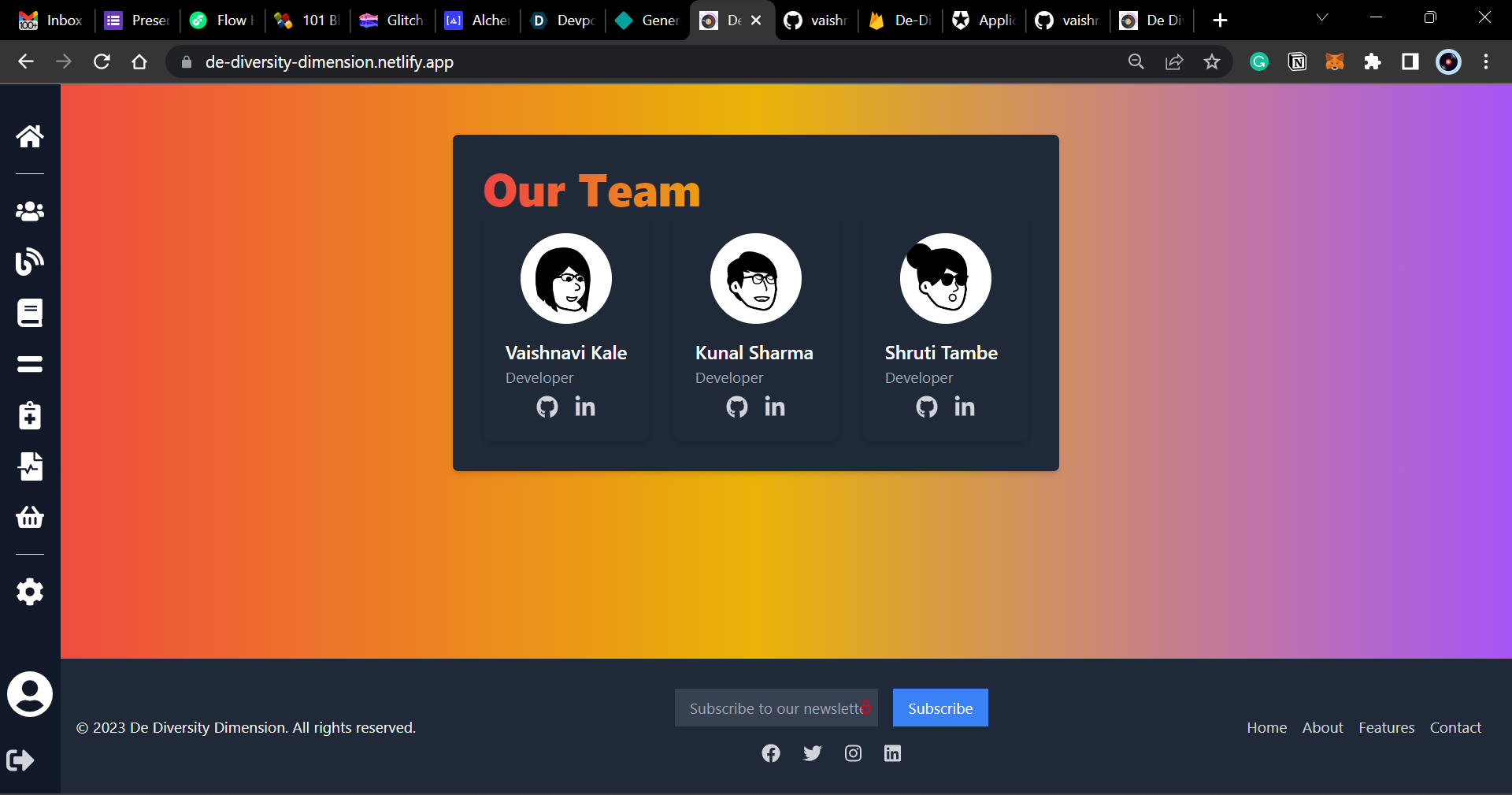1512x795 pixels.
Task: Open a new browser tab
Action: (1220, 20)
